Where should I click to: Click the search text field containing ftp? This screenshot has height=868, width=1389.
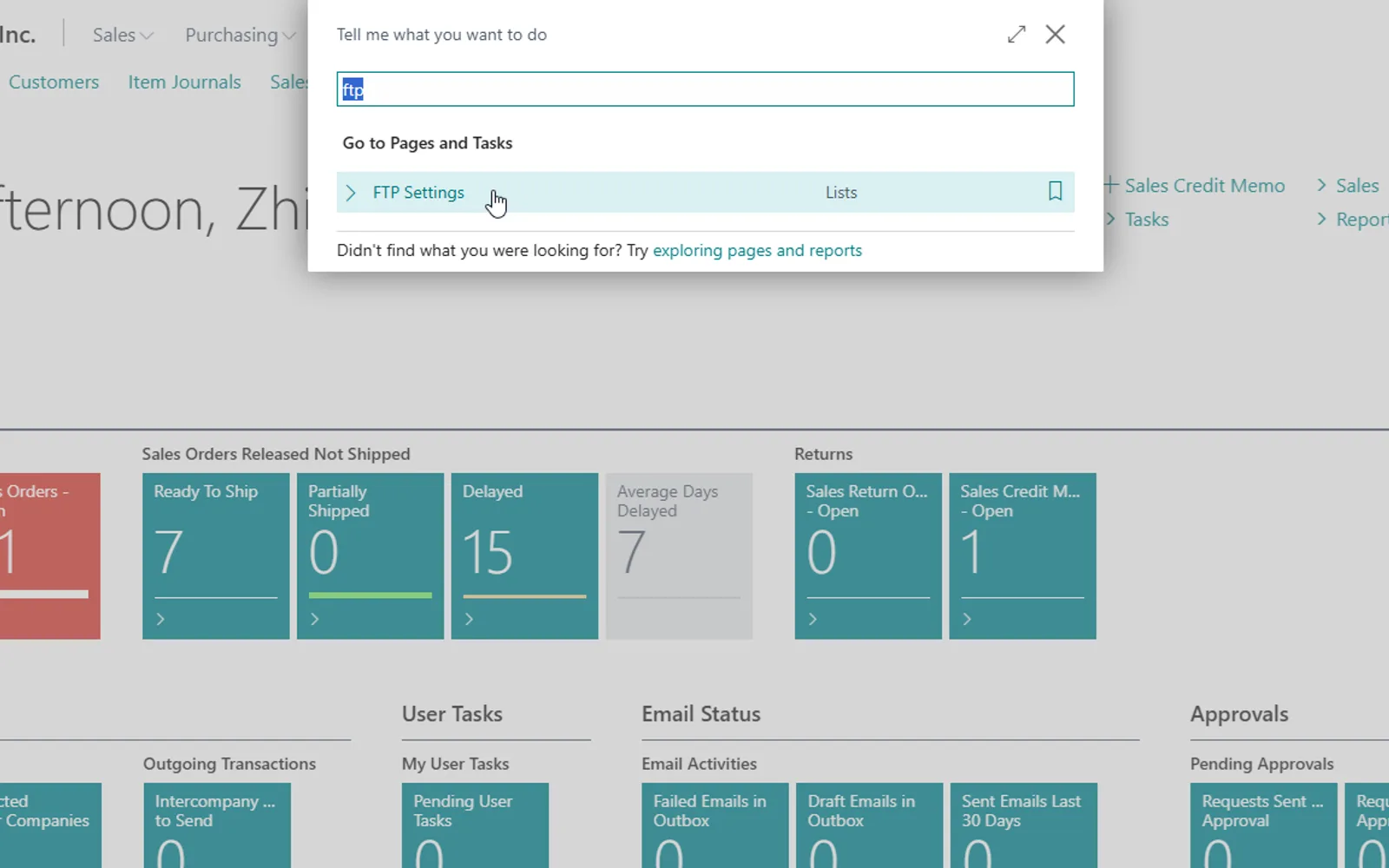(705, 89)
